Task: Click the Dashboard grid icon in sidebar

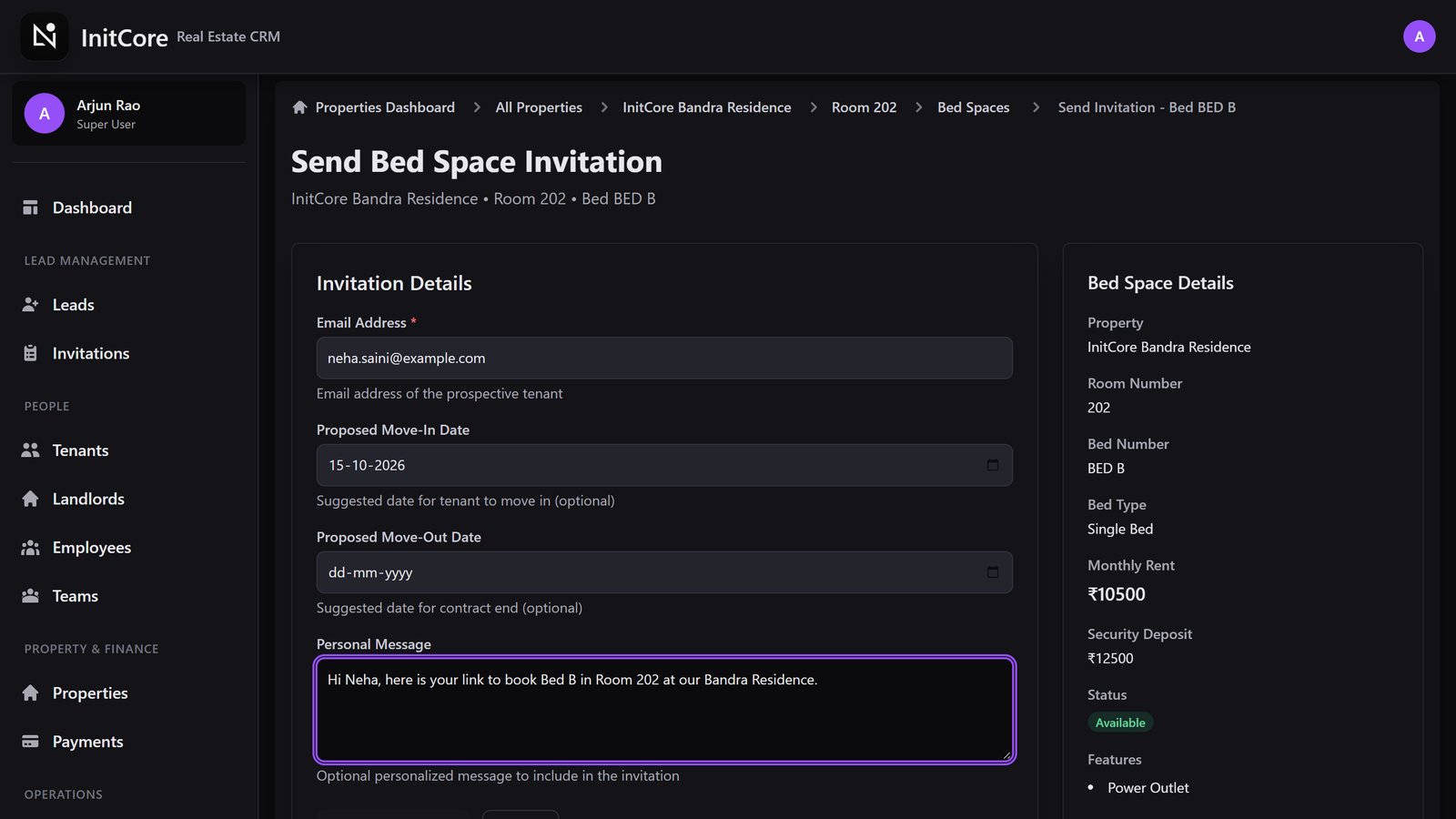Action: click(x=30, y=207)
